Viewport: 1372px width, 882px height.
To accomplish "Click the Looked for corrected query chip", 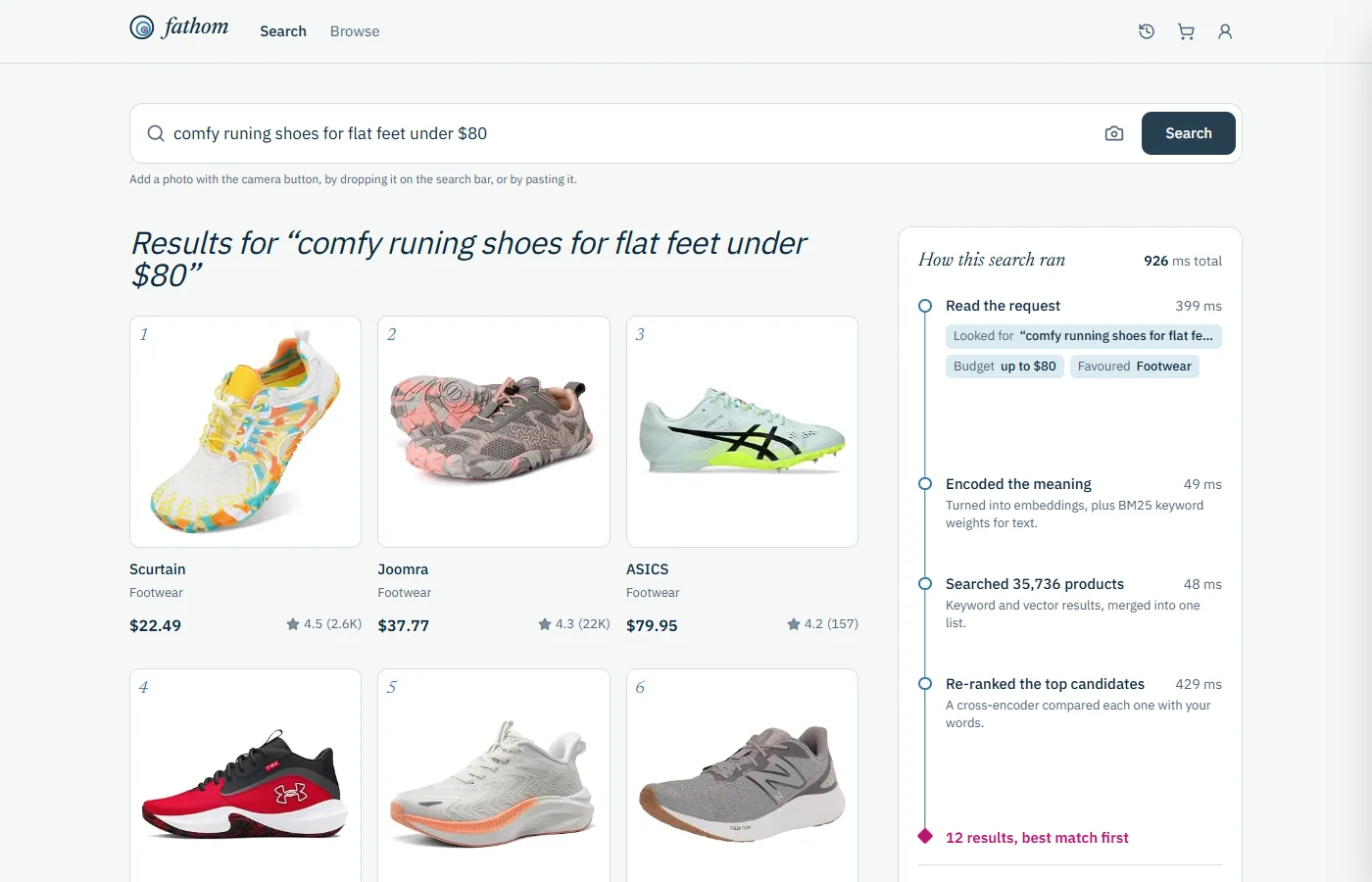I will (1083, 336).
